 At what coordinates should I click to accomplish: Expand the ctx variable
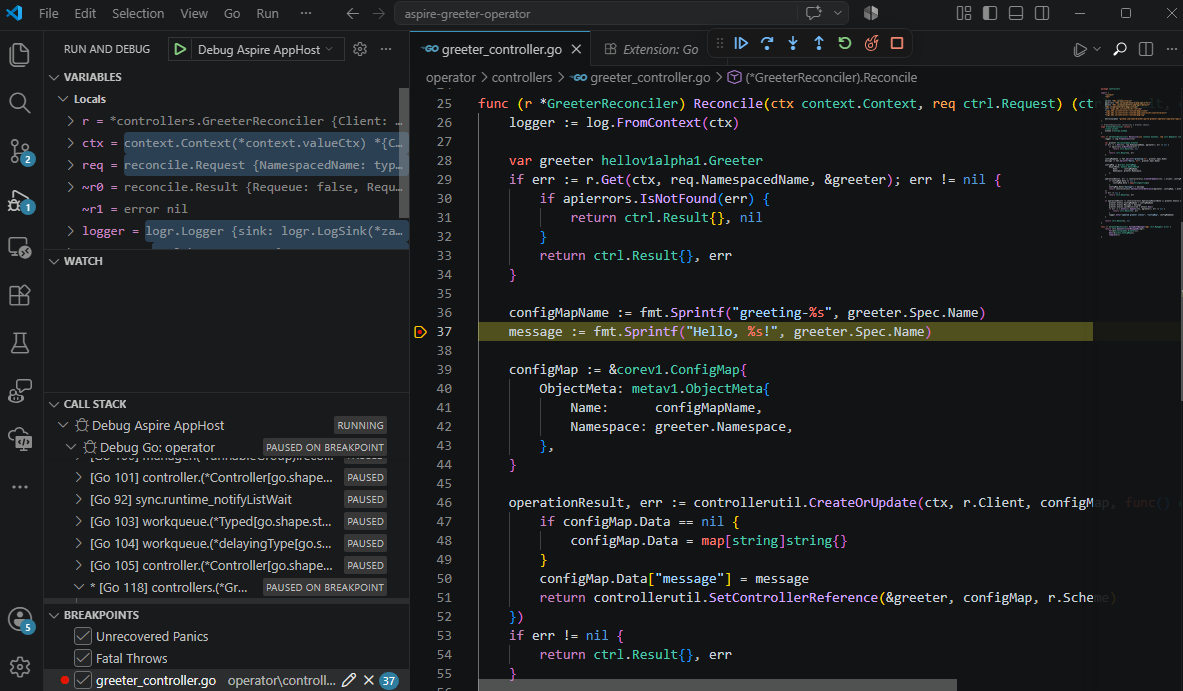[x=70, y=143]
